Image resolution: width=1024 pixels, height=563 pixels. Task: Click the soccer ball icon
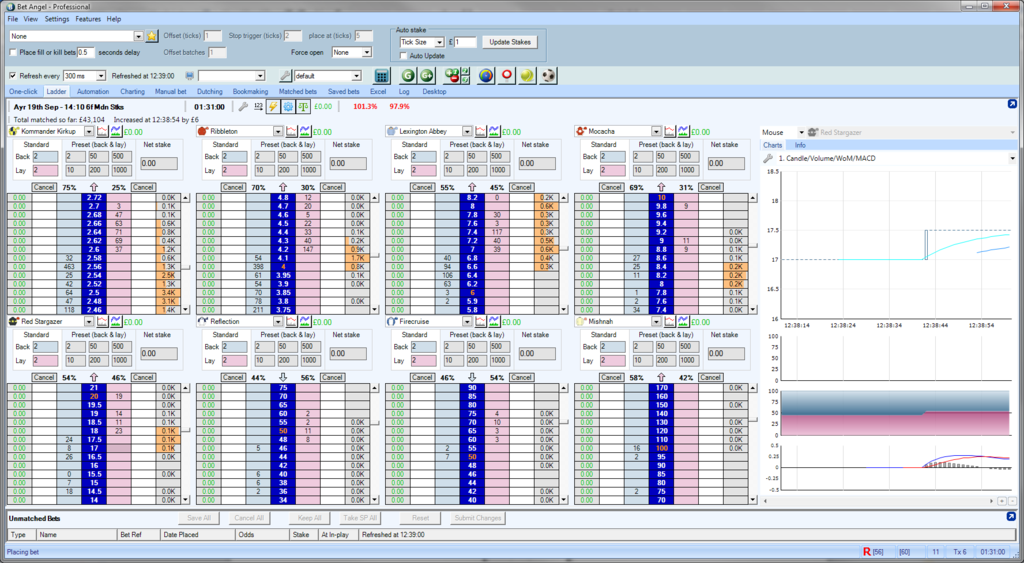548,76
